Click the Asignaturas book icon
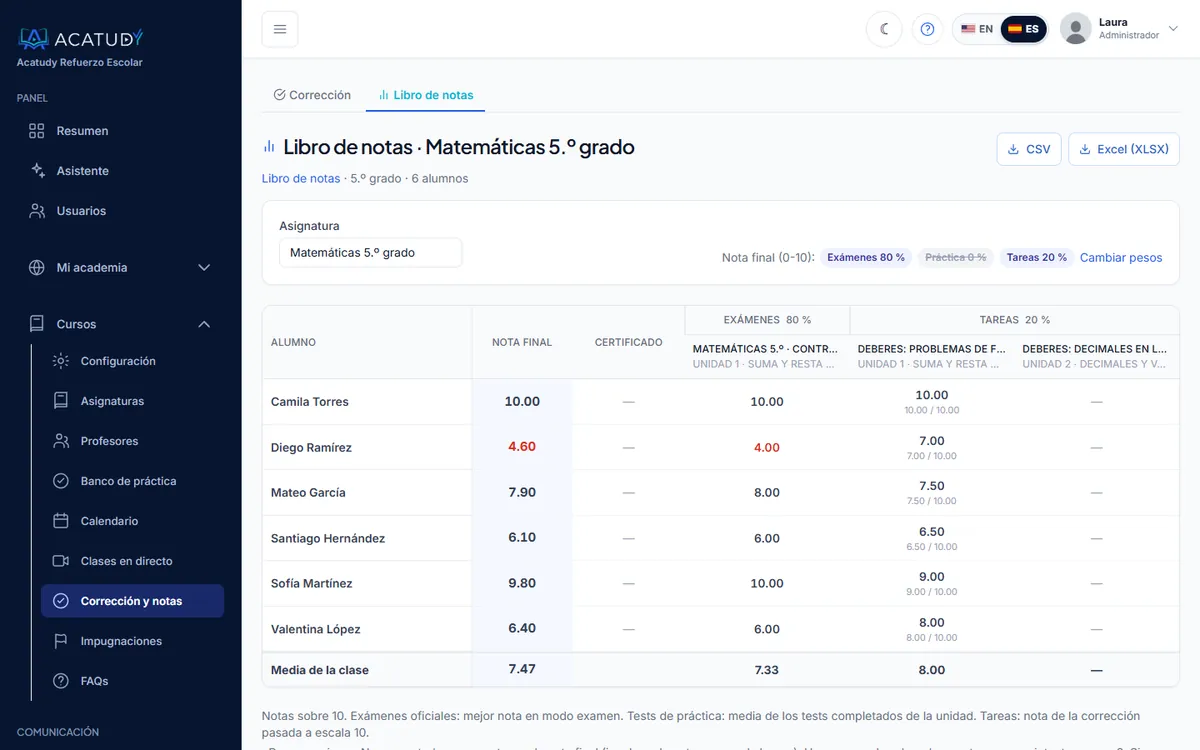 click(61, 401)
